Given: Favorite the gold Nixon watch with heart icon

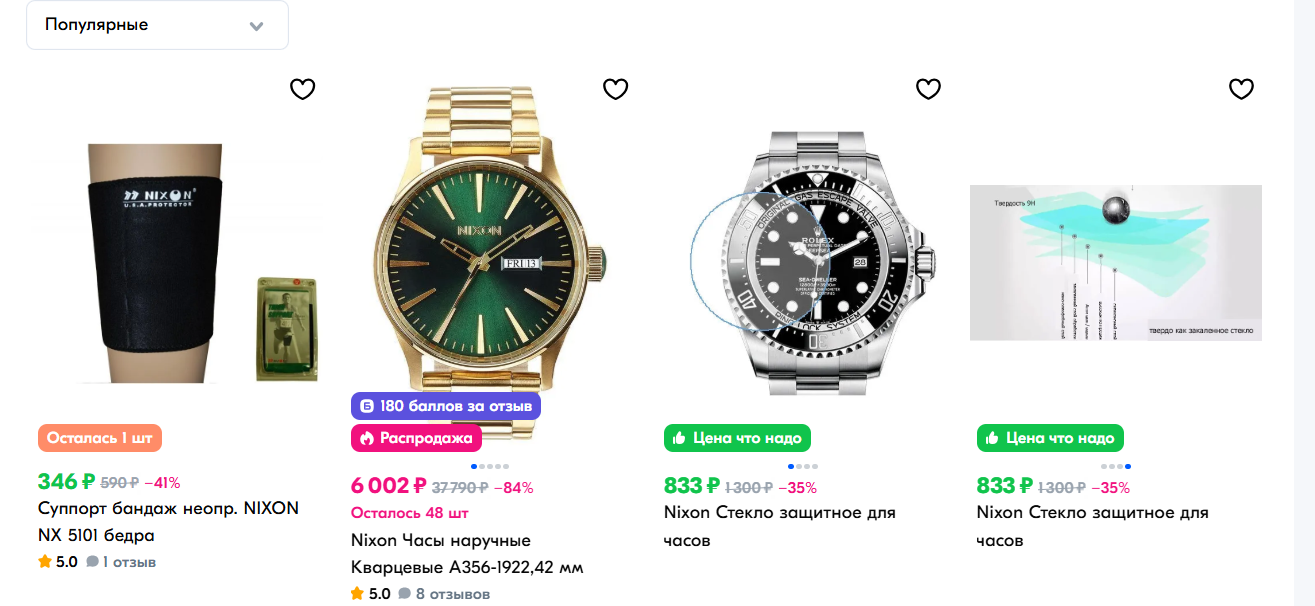Looking at the screenshot, I should (615, 89).
